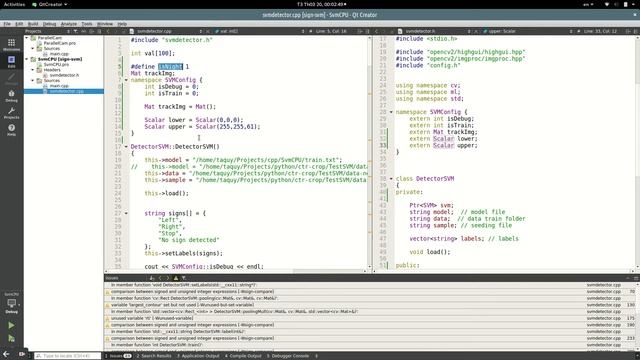This screenshot has height=360, width=640.
Task: Open the QtCreator app menu in top bar
Action: tap(49, 4)
